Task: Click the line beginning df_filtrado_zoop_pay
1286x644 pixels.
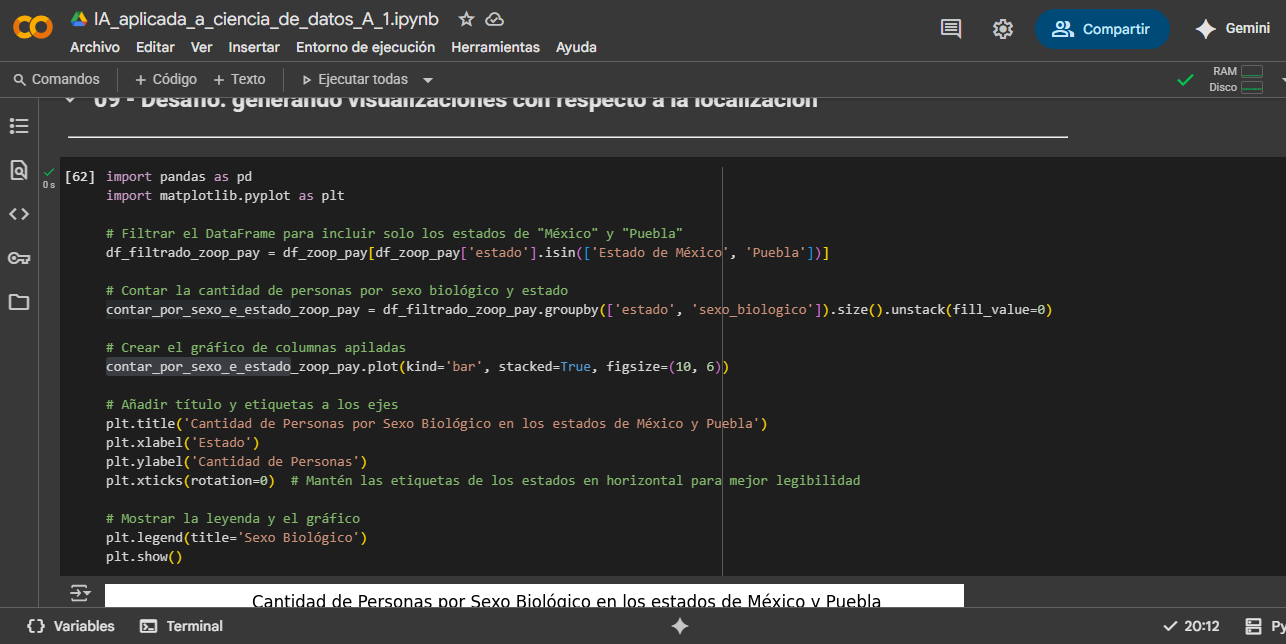Action: point(468,252)
